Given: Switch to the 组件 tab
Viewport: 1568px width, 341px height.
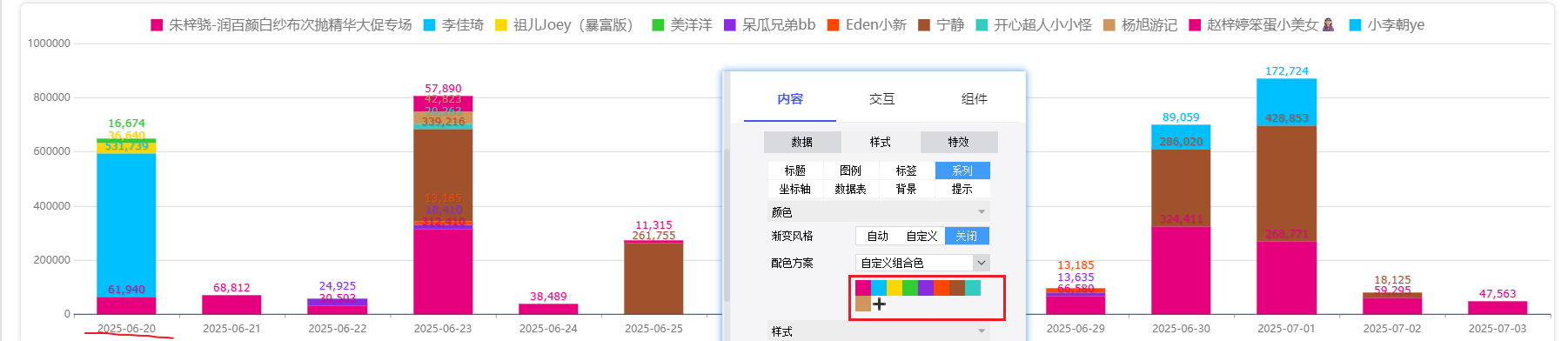Looking at the screenshot, I should (x=974, y=99).
